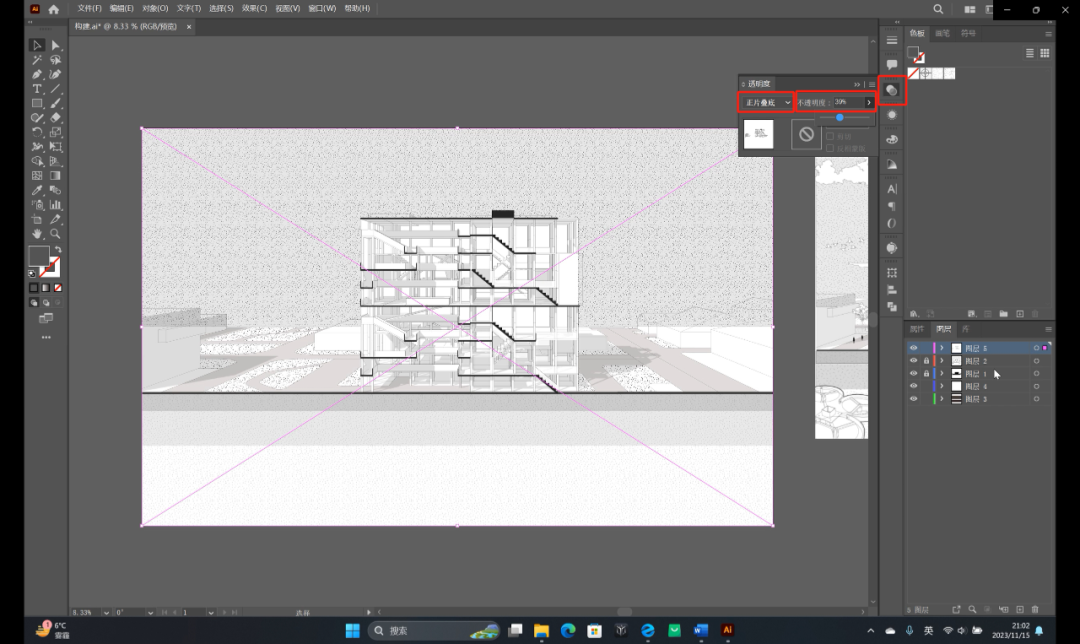Select the None swatch in swatches panel
The width and height of the screenshot is (1080, 644).
pyautogui.click(x=913, y=74)
